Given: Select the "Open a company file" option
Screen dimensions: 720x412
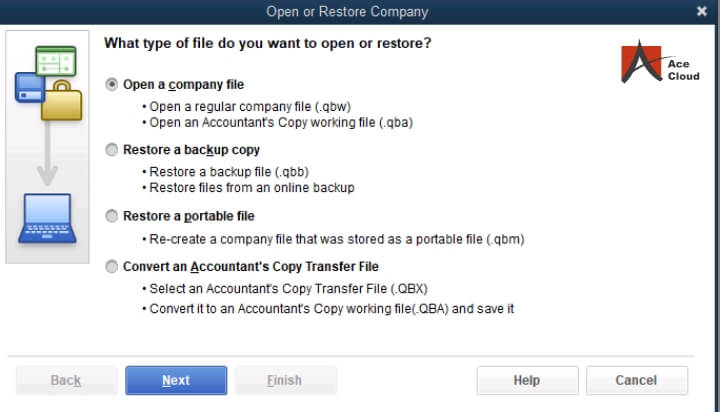Looking at the screenshot, I should coord(112,85).
